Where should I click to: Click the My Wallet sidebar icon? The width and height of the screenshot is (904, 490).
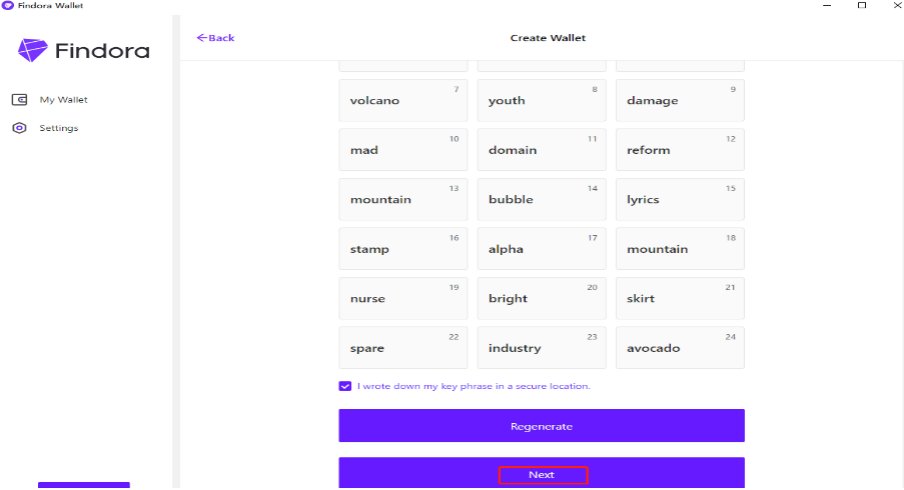[20, 100]
